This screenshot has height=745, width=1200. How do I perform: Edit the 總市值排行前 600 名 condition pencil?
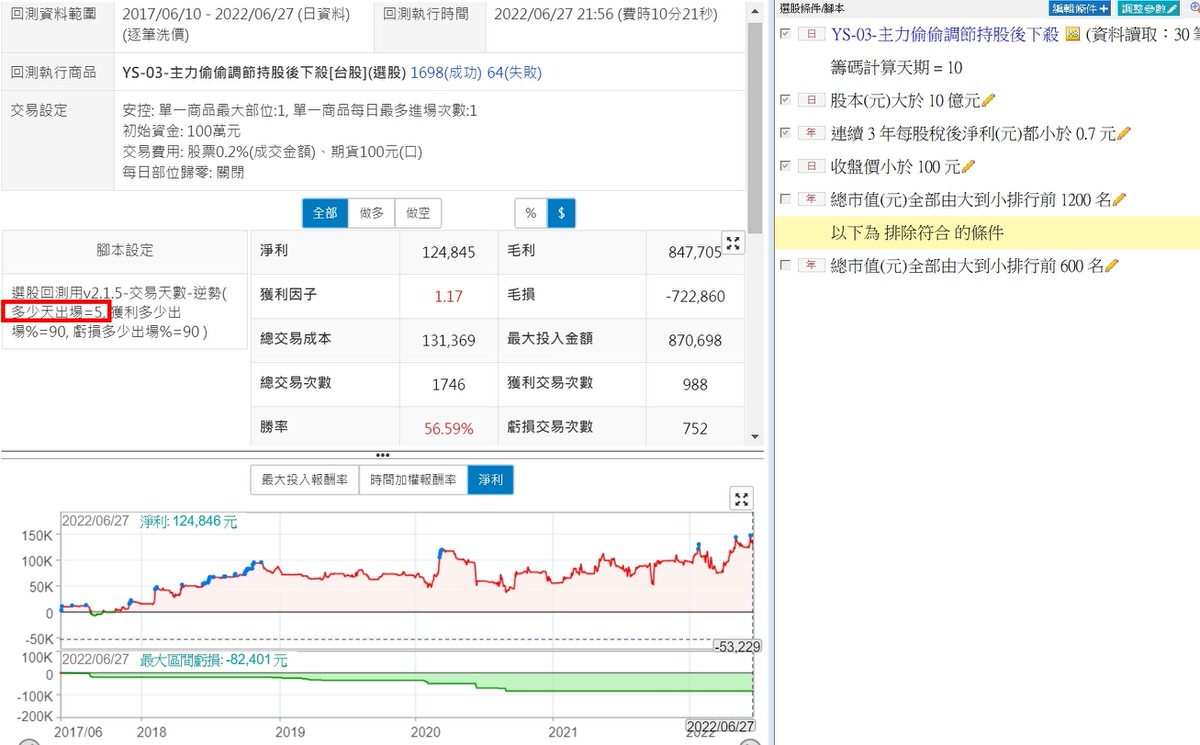click(1111, 265)
